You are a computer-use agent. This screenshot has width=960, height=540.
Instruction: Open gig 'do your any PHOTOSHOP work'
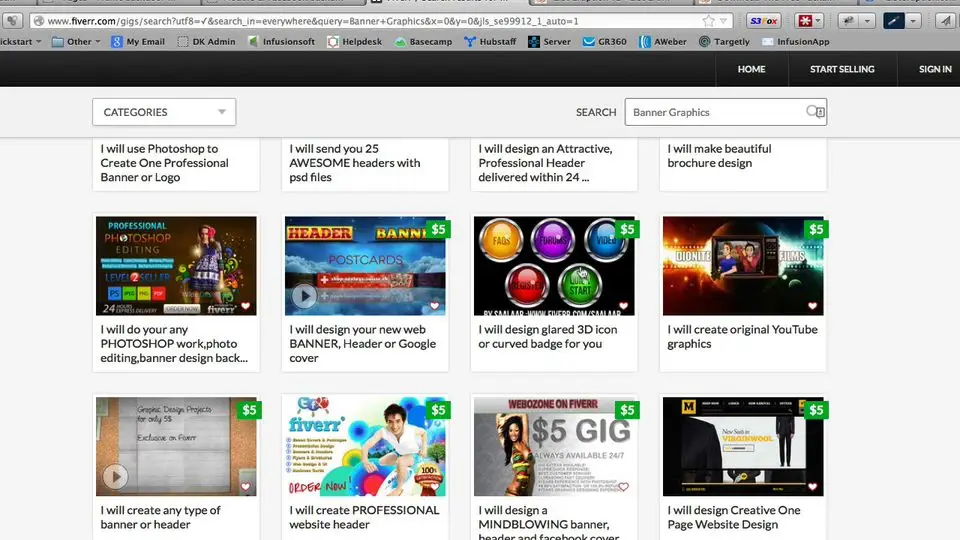click(174, 343)
